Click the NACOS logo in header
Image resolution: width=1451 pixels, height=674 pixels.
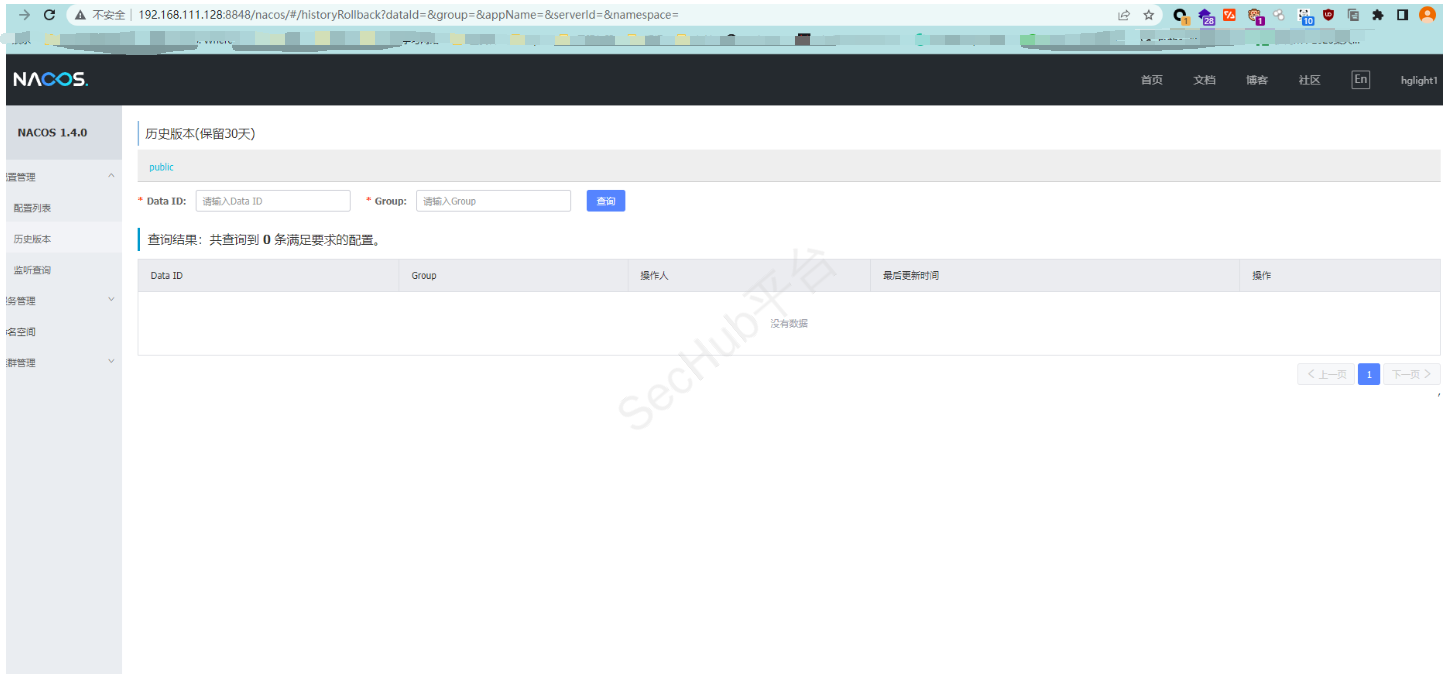click(x=50, y=80)
